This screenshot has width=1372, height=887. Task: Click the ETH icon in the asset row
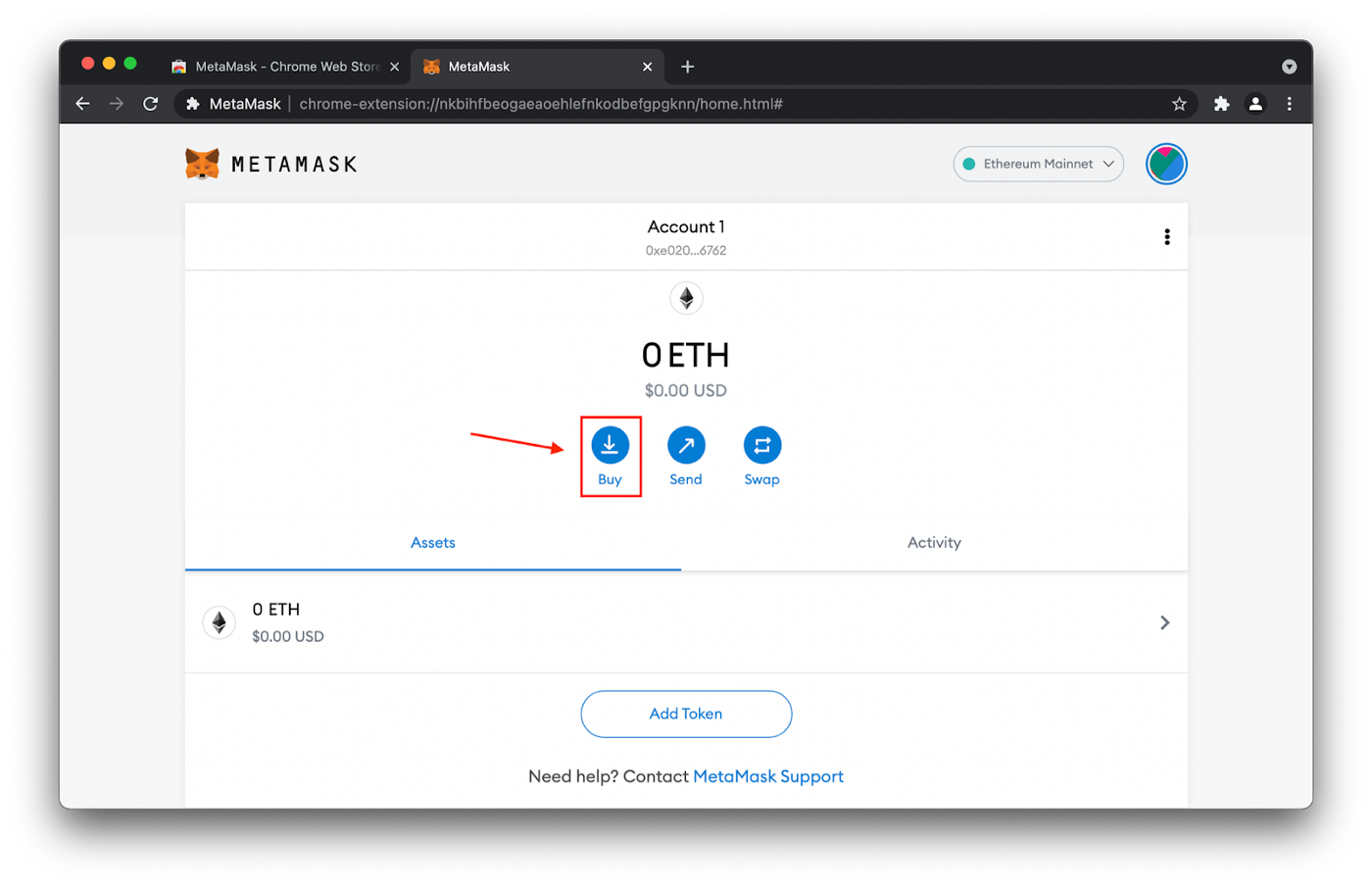coord(220,622)
